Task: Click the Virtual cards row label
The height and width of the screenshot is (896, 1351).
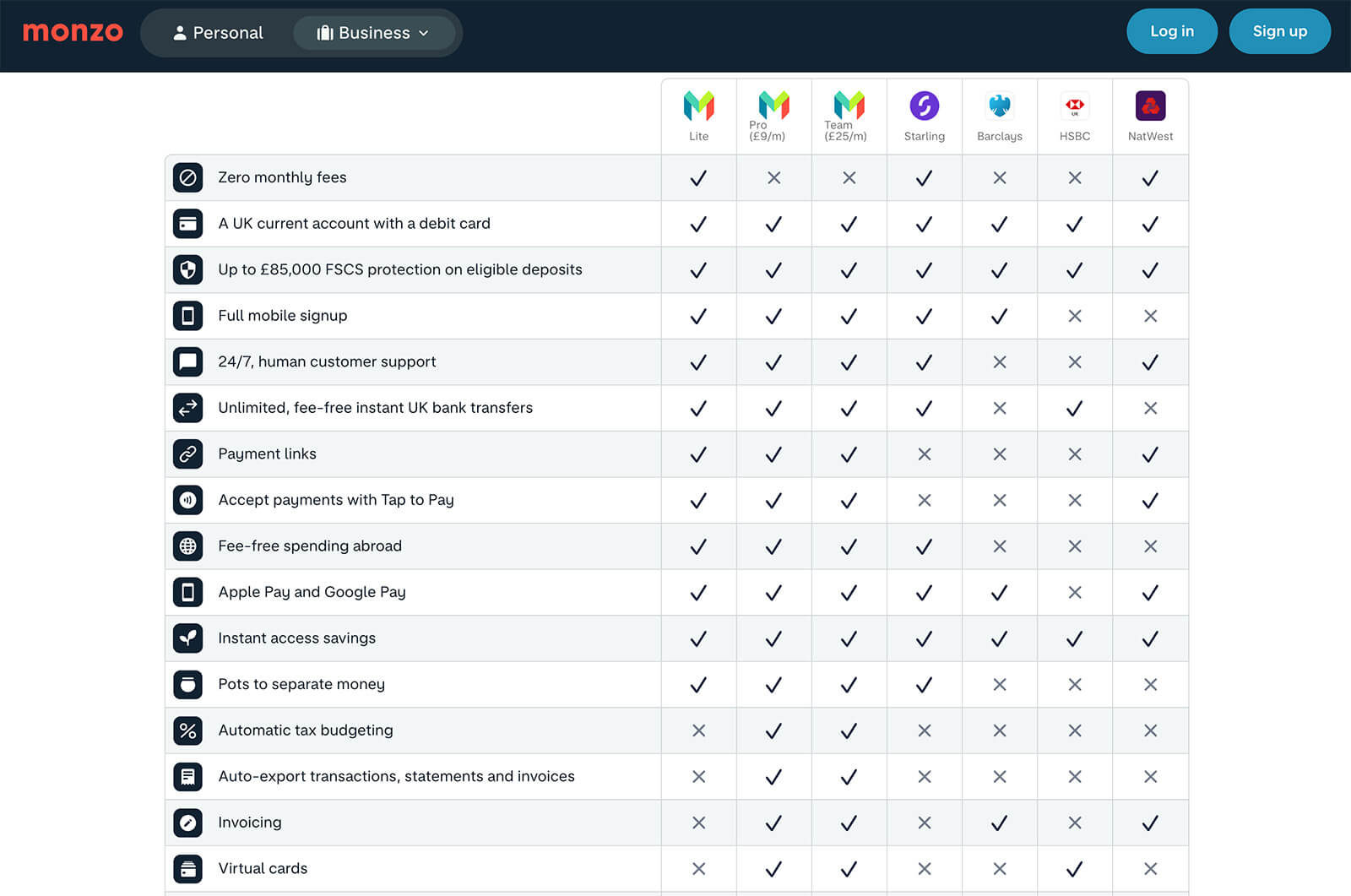Action: click(263, 868)
